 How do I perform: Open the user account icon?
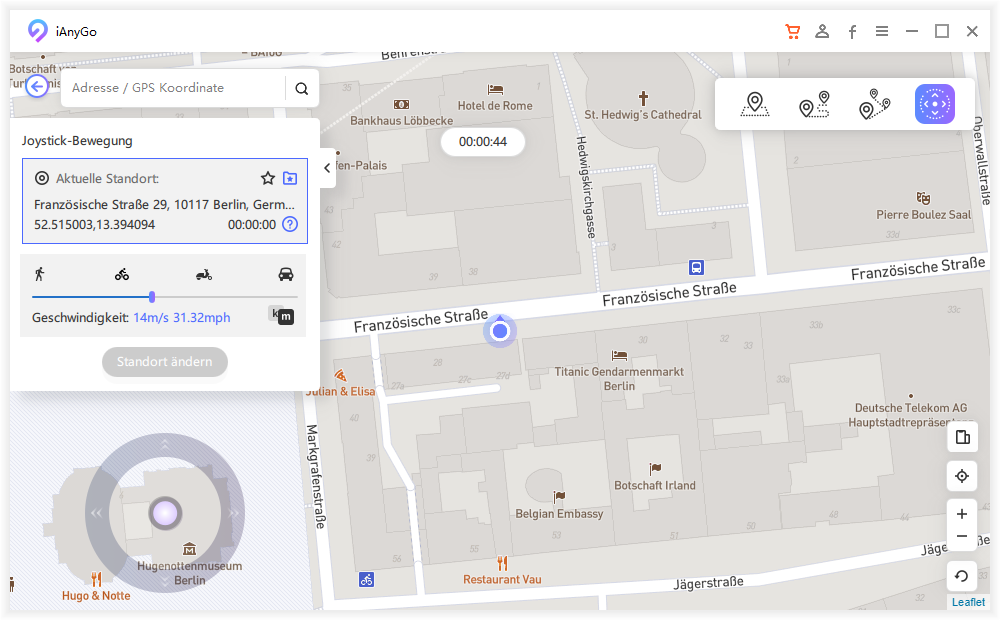(822, 31)
